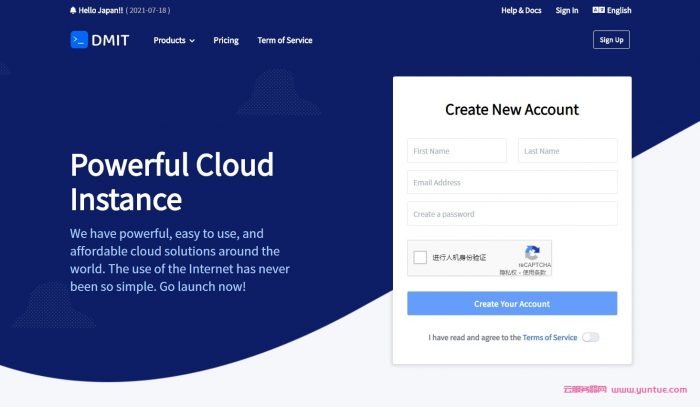This screenshot has height=407, width=700.
Task: Open Term of Service in the navbar
Action: [285, 40]
